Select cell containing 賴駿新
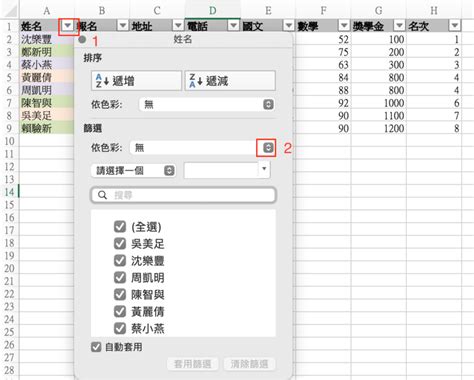This screenshot has width=474, height=380. tap(47, 128)
